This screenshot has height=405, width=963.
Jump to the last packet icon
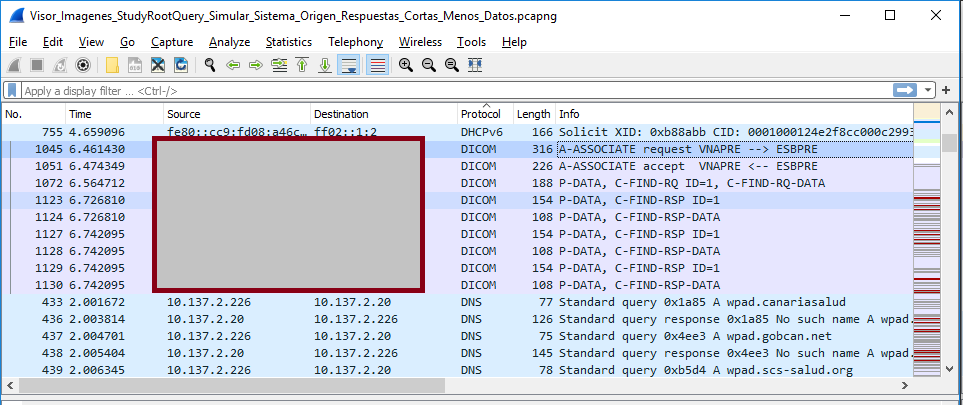pyautogui.click(x=325, y=65)
